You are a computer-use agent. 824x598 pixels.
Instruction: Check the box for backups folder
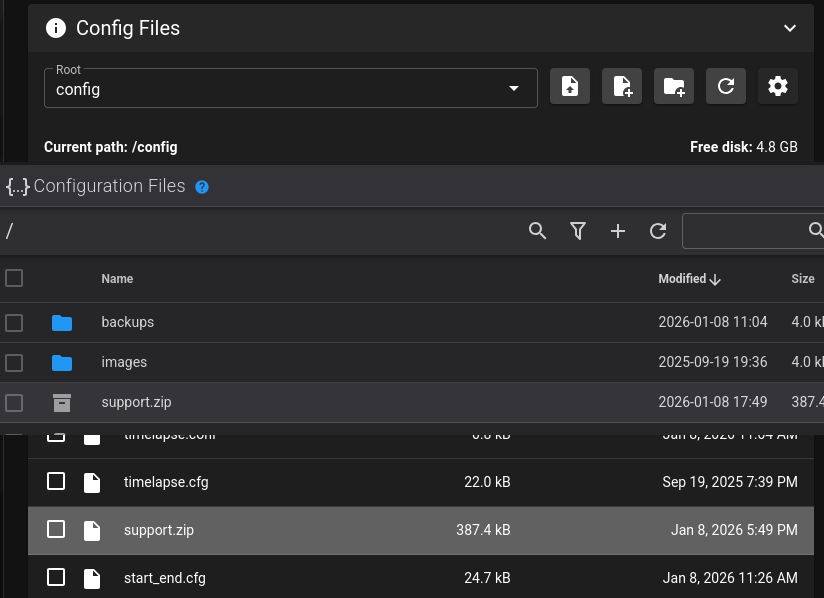tap(14, 323)
